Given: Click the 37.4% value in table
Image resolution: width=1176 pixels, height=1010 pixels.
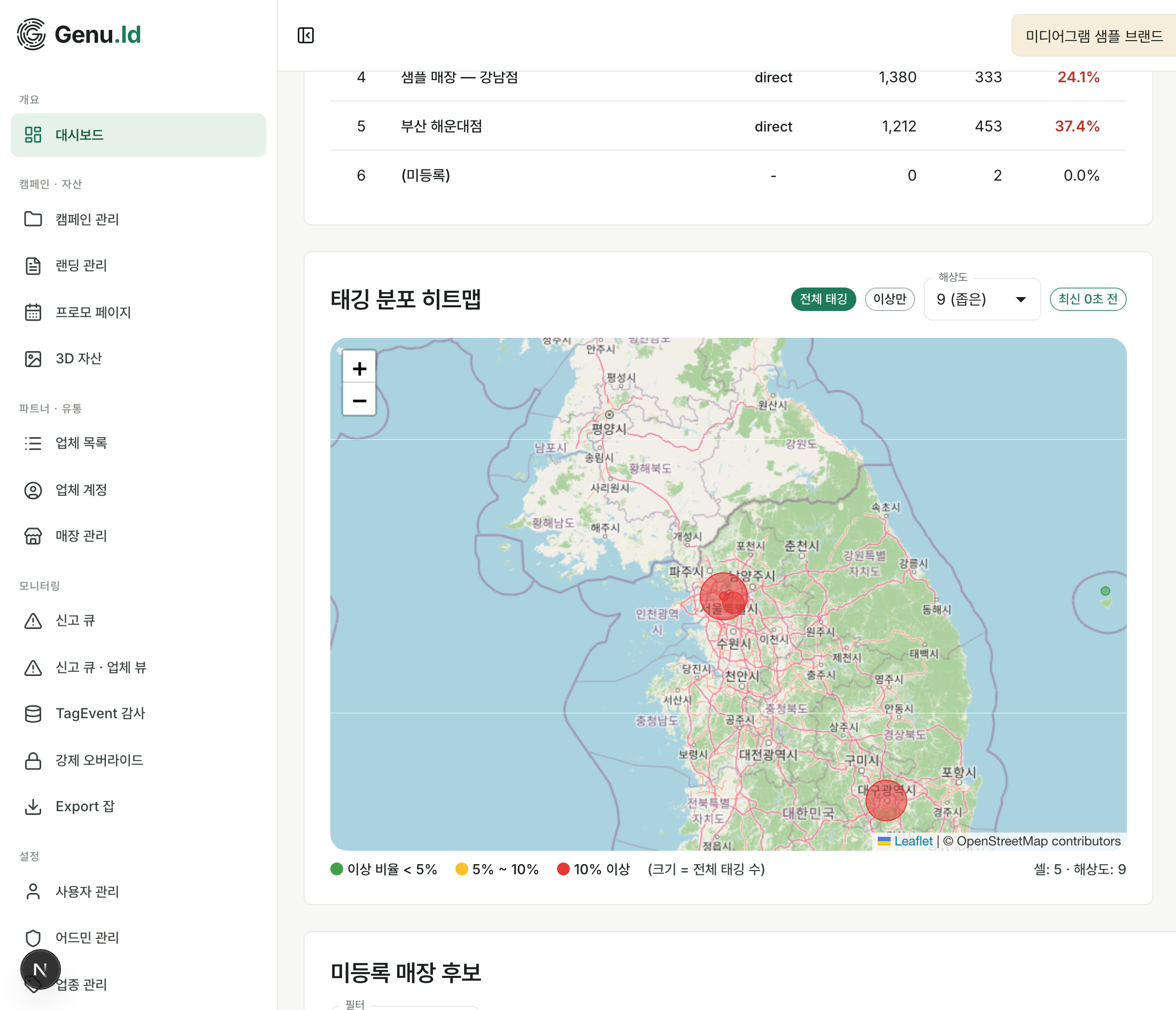Looking at the screenshot, I should pyautogui.click(x=1077, y=126).
